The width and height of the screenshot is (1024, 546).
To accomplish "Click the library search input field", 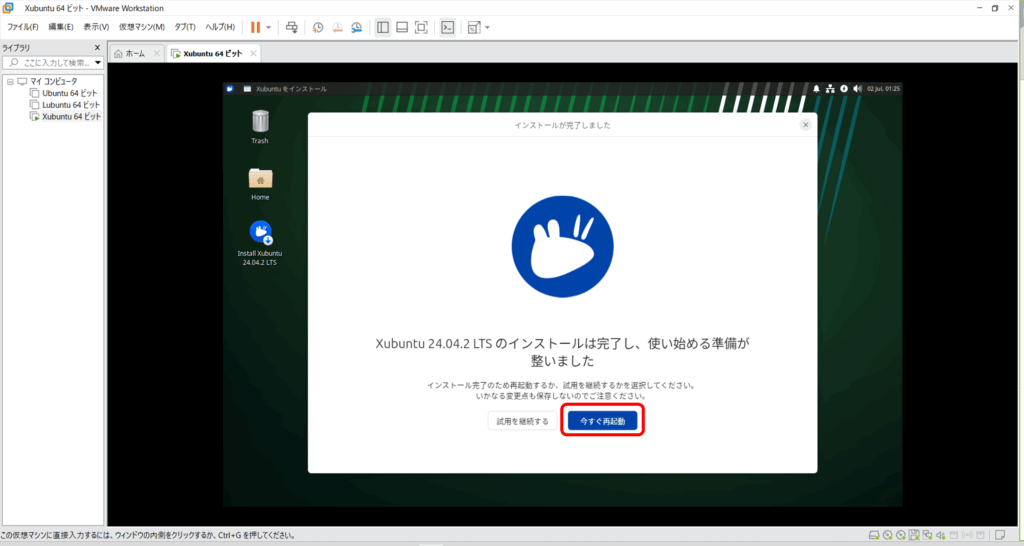I will pos(55,63).
